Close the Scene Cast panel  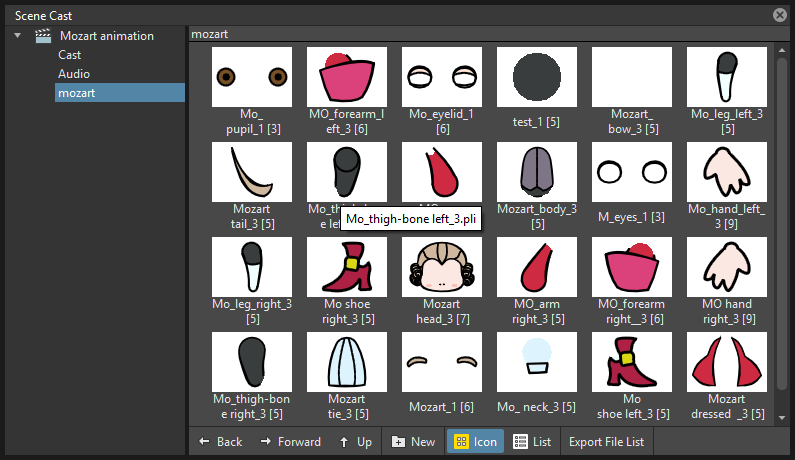click(780, 15)
